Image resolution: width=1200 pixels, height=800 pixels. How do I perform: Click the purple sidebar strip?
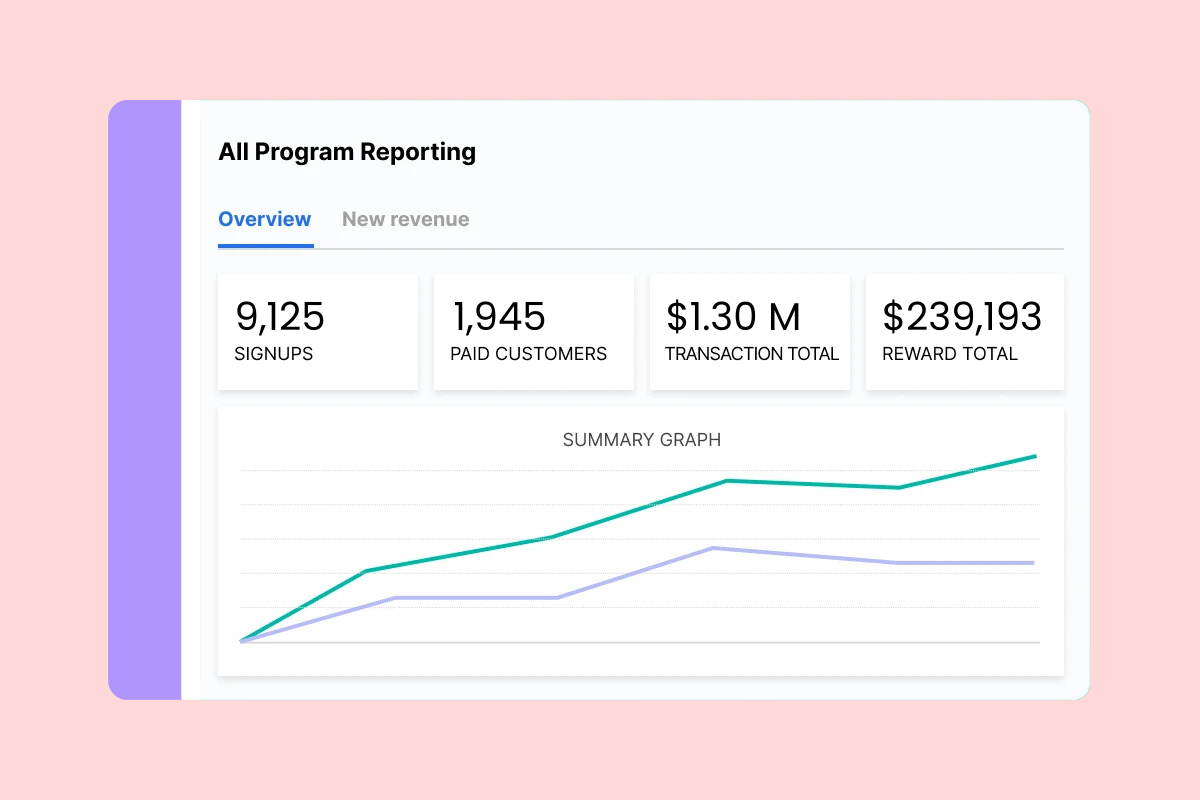click(x=145, y=400)
